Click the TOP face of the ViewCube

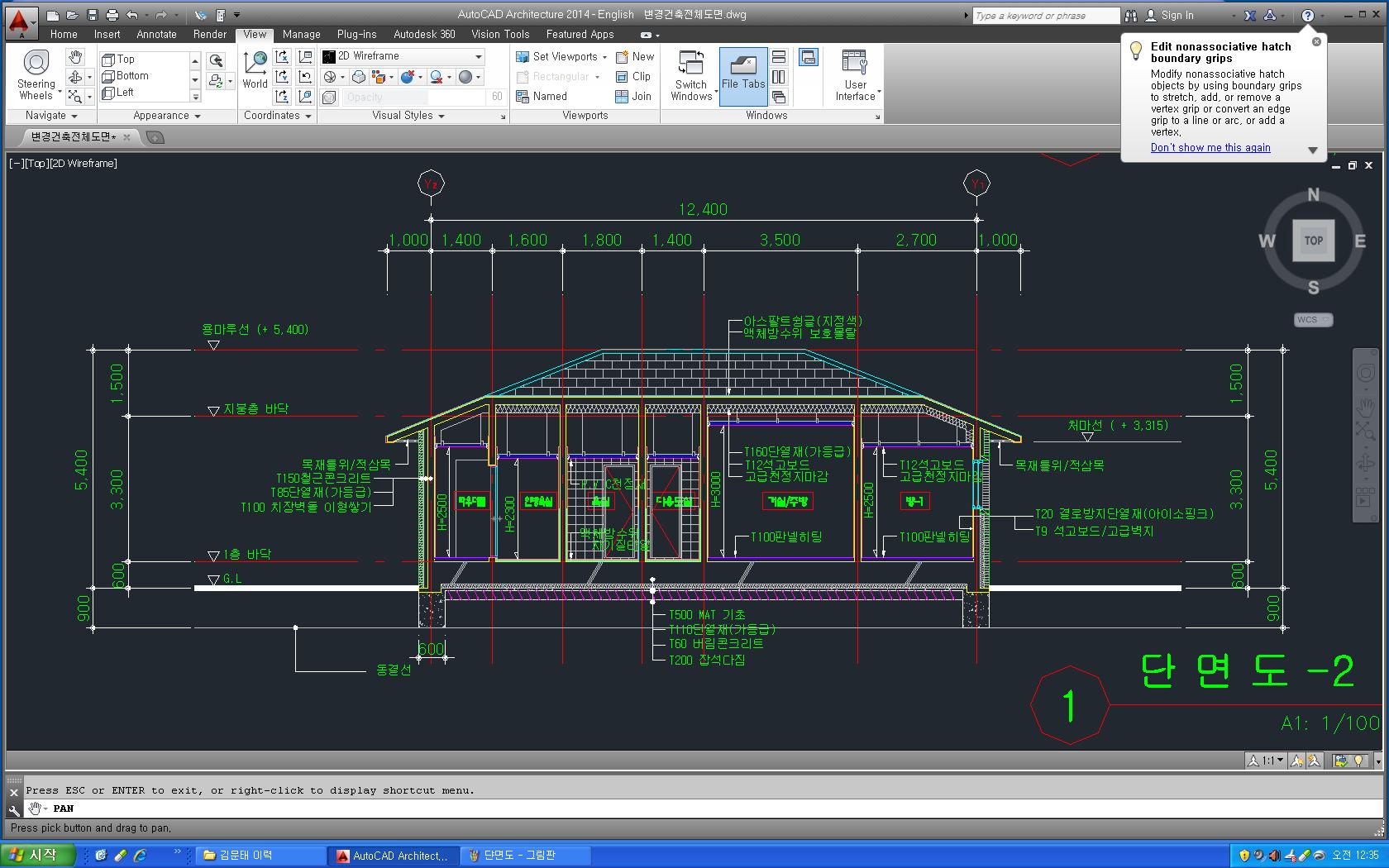[1313, 241]
